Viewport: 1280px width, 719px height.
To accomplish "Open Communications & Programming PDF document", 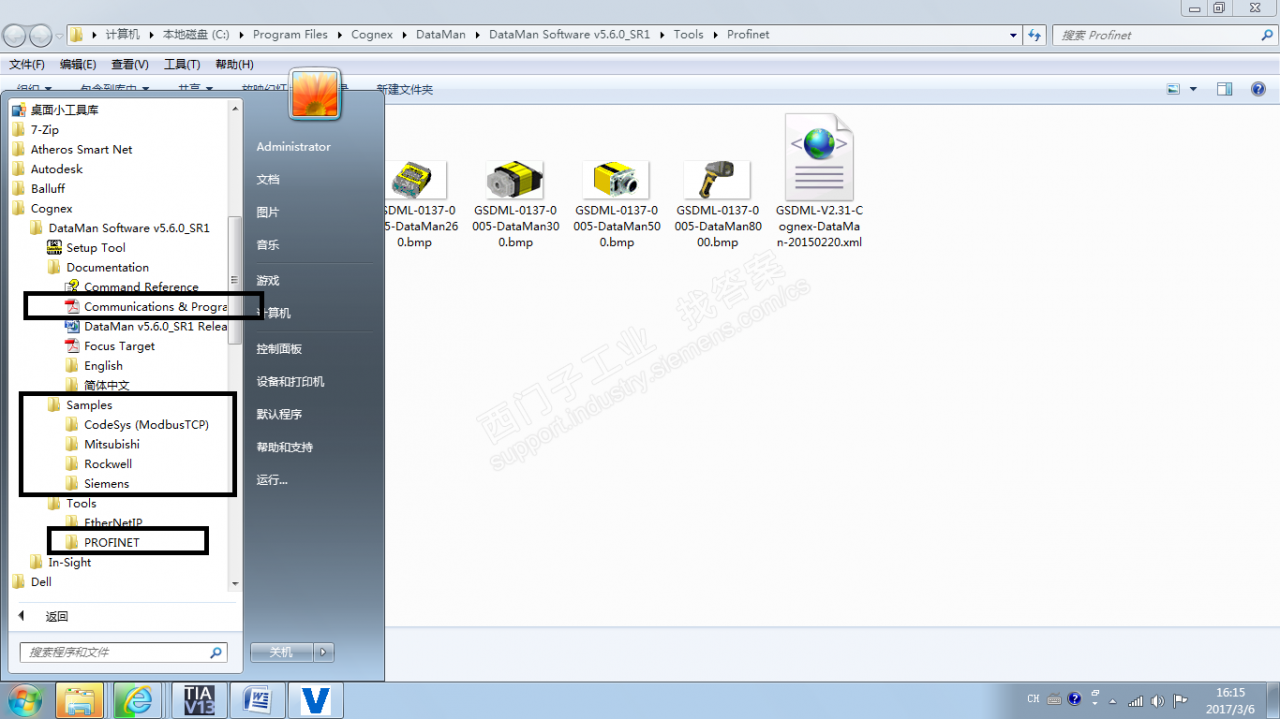I will click(x=146, y=307).
